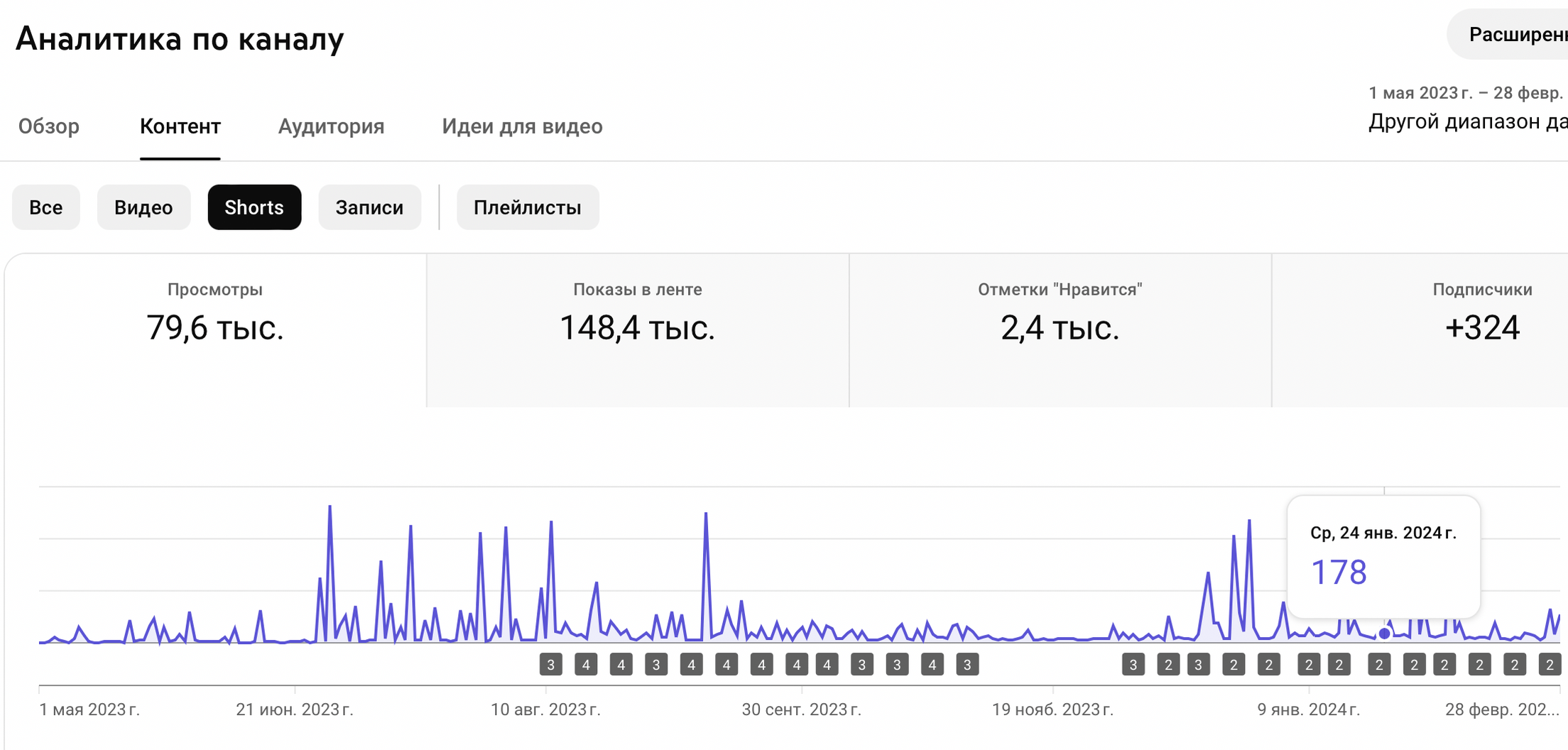This screenshot has width=1568, height=750.
Task: Open video marker 2 above the 9 янв. tick
Action: 1309,665
